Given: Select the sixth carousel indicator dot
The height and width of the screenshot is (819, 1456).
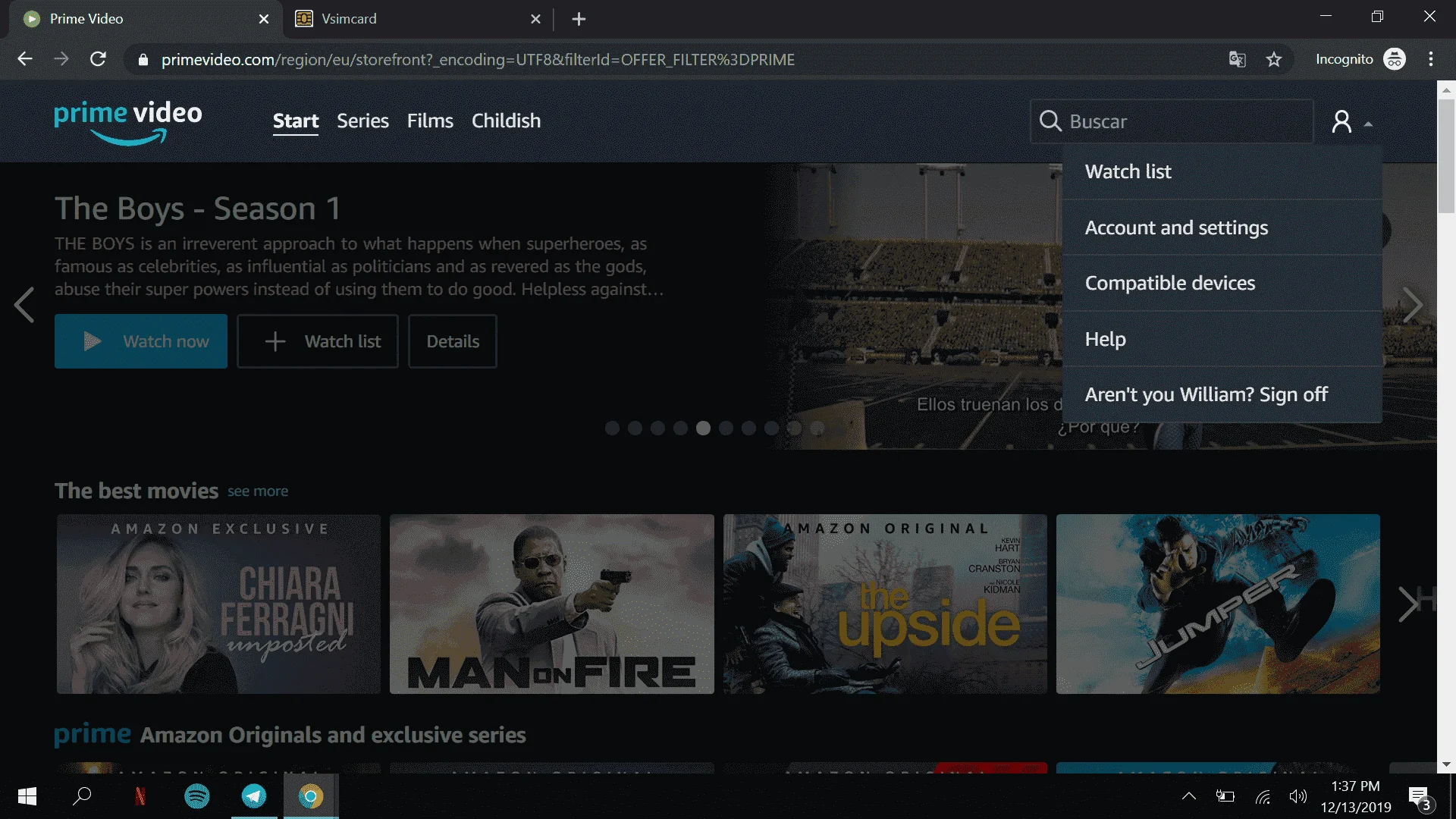Looking at the screenshot, I should coord(726,428).
